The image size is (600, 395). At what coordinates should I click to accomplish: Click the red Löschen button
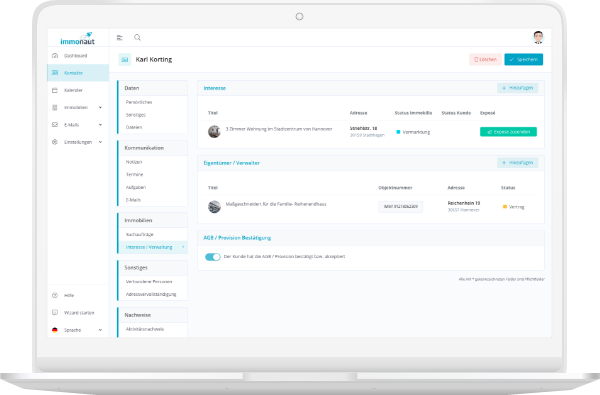click(485, 59)
